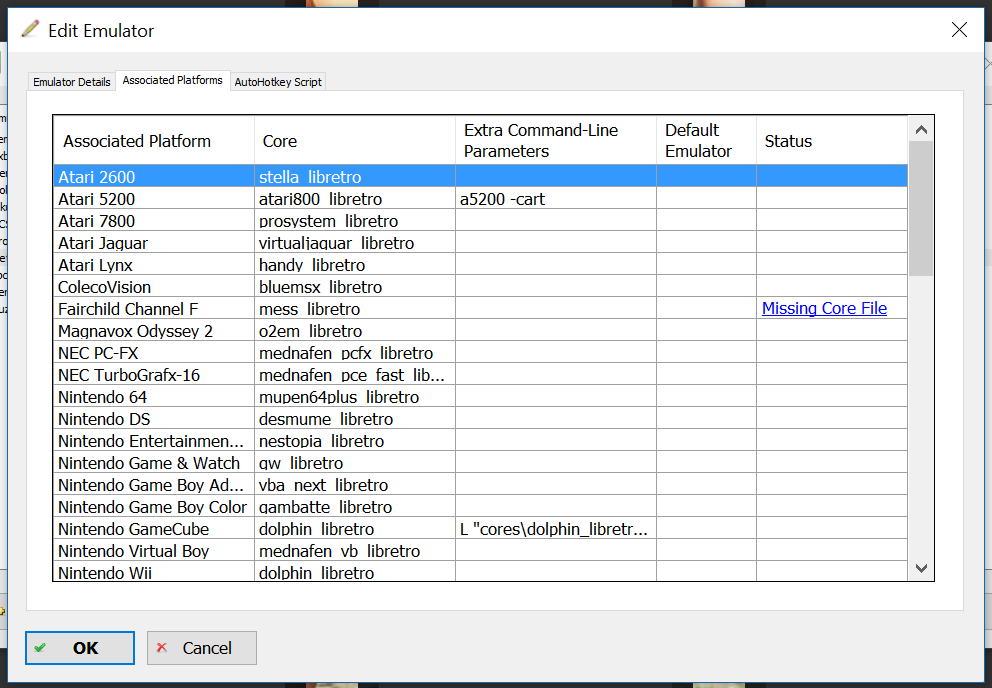Image resolution: width=992 pixels, height=688 pixels.
Task: Sort by the Associated Platform column header
Action: pyautogui.click(x=154, y=141)
